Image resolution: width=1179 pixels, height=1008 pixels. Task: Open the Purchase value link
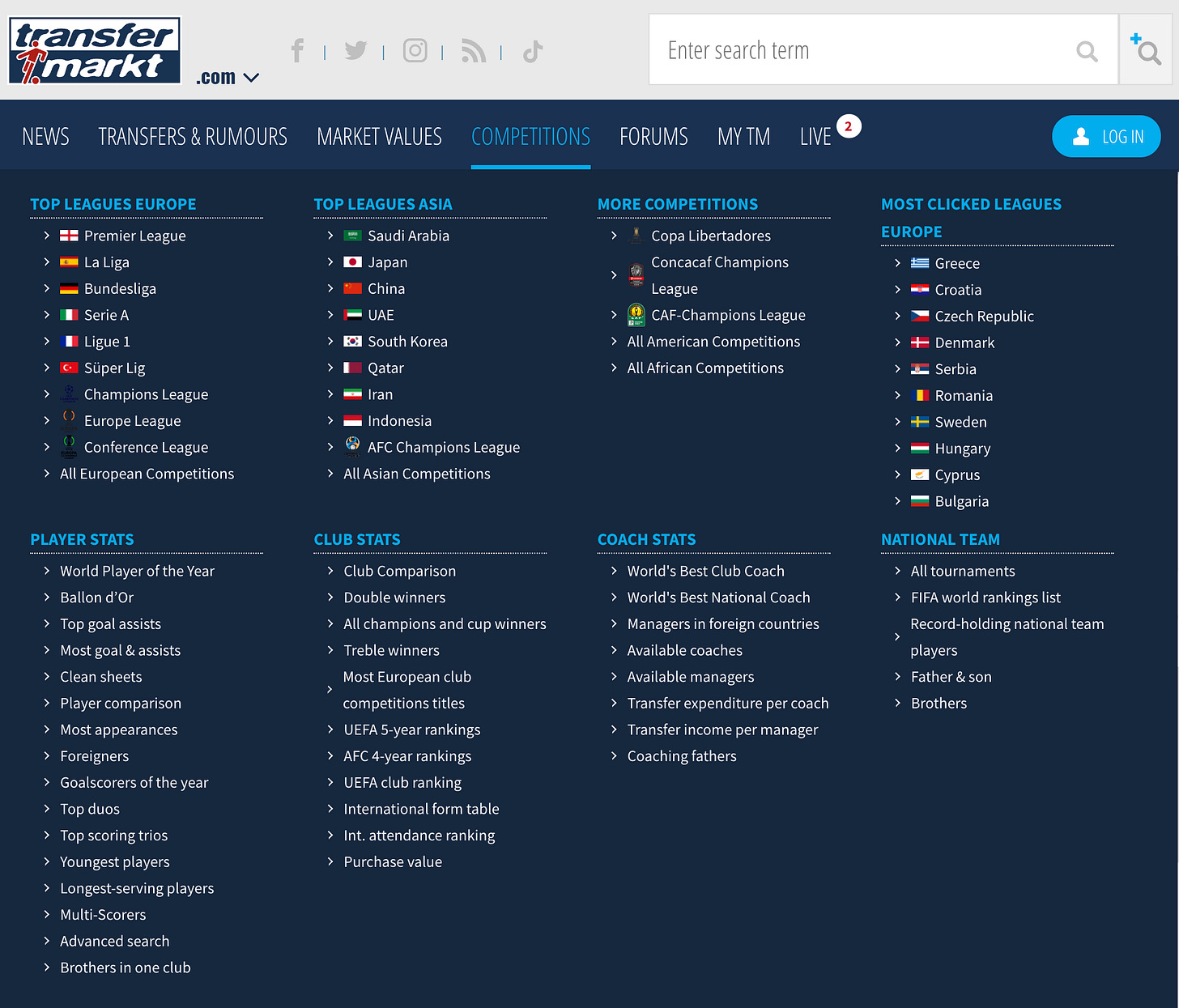pyautogui.click(x=393, y=861)
